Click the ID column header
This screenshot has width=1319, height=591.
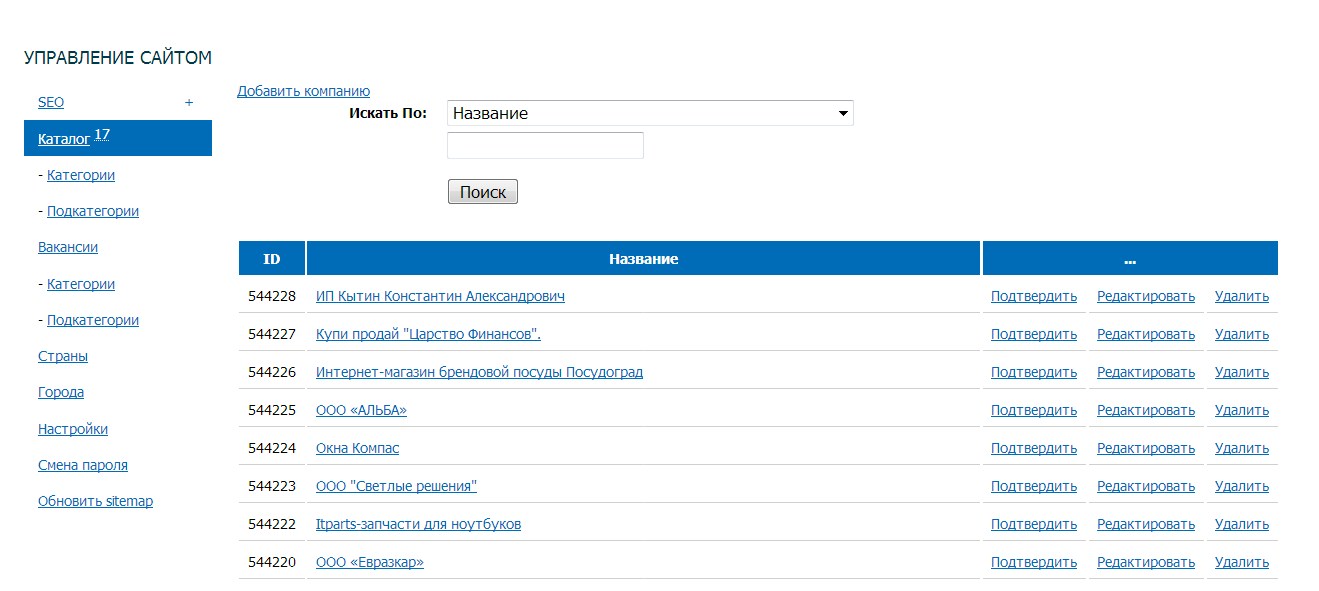point(272,258)
